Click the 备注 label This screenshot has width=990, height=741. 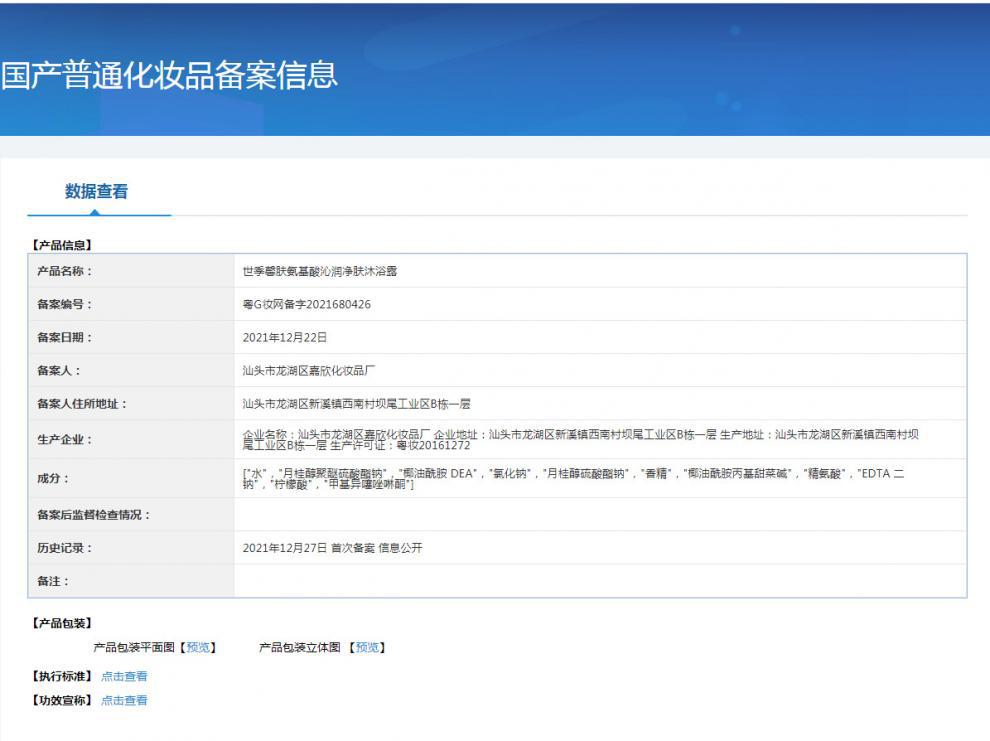coord(53,581)
